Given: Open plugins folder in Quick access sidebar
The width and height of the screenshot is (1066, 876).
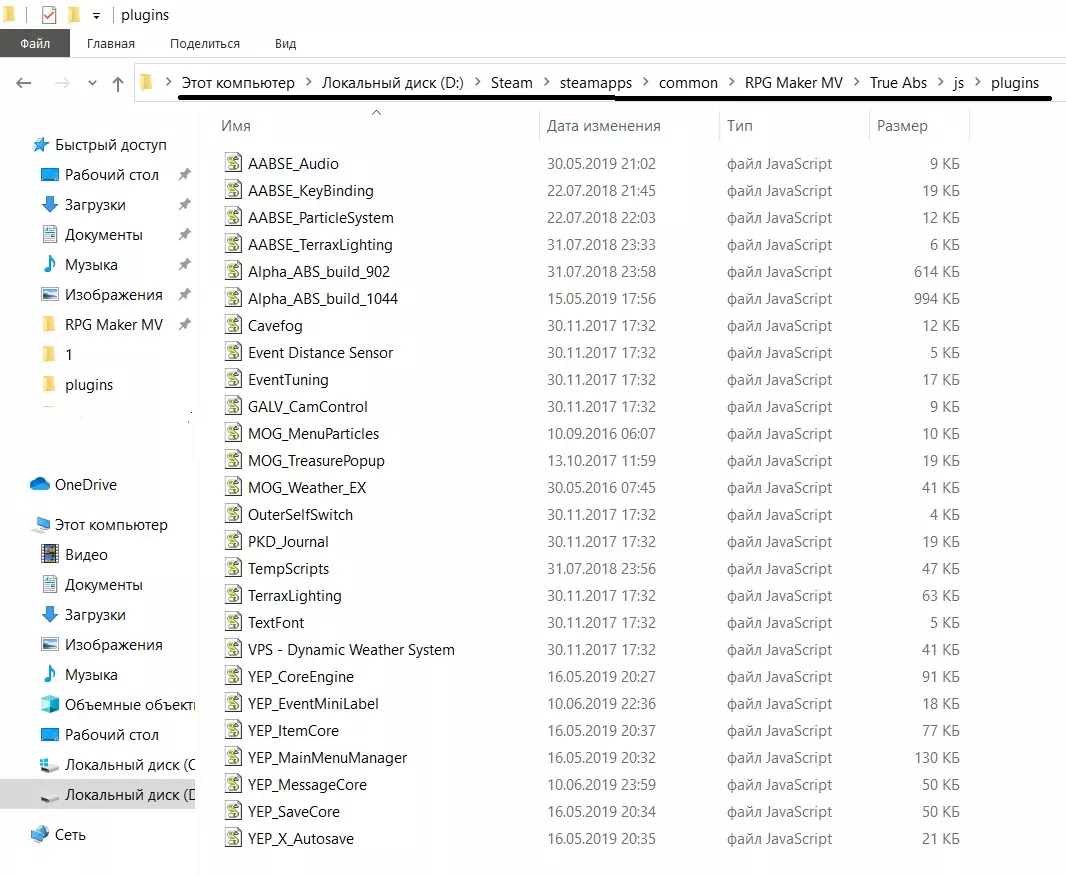Looking at the screenshot, I should click(x=89, y=385).
